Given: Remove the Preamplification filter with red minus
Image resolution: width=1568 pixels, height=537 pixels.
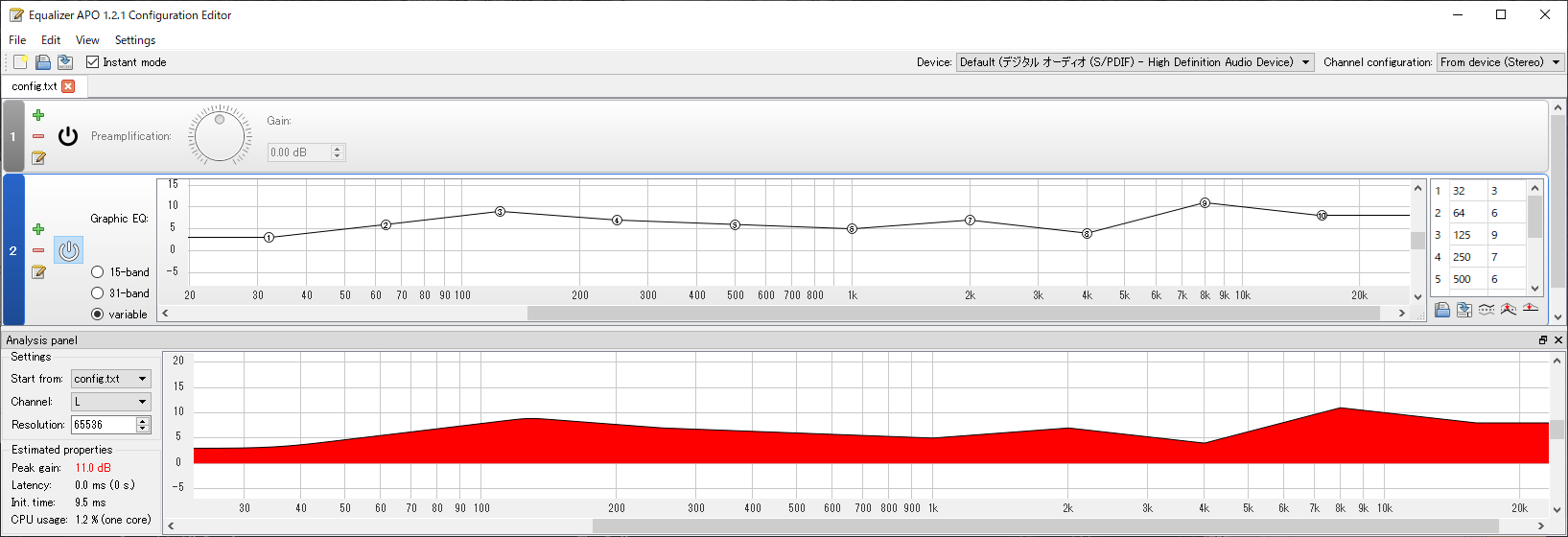Looking at the screenshot, I should click(38, 136).
